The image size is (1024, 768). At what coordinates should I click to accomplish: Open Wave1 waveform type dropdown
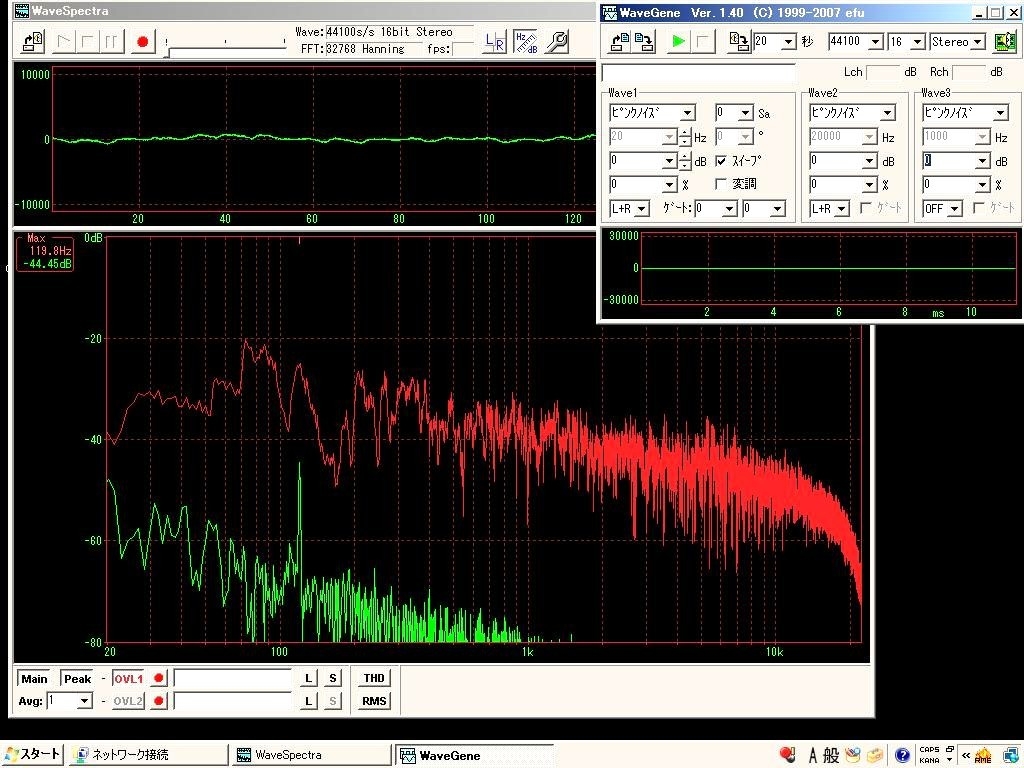click(x=688, y=113)
